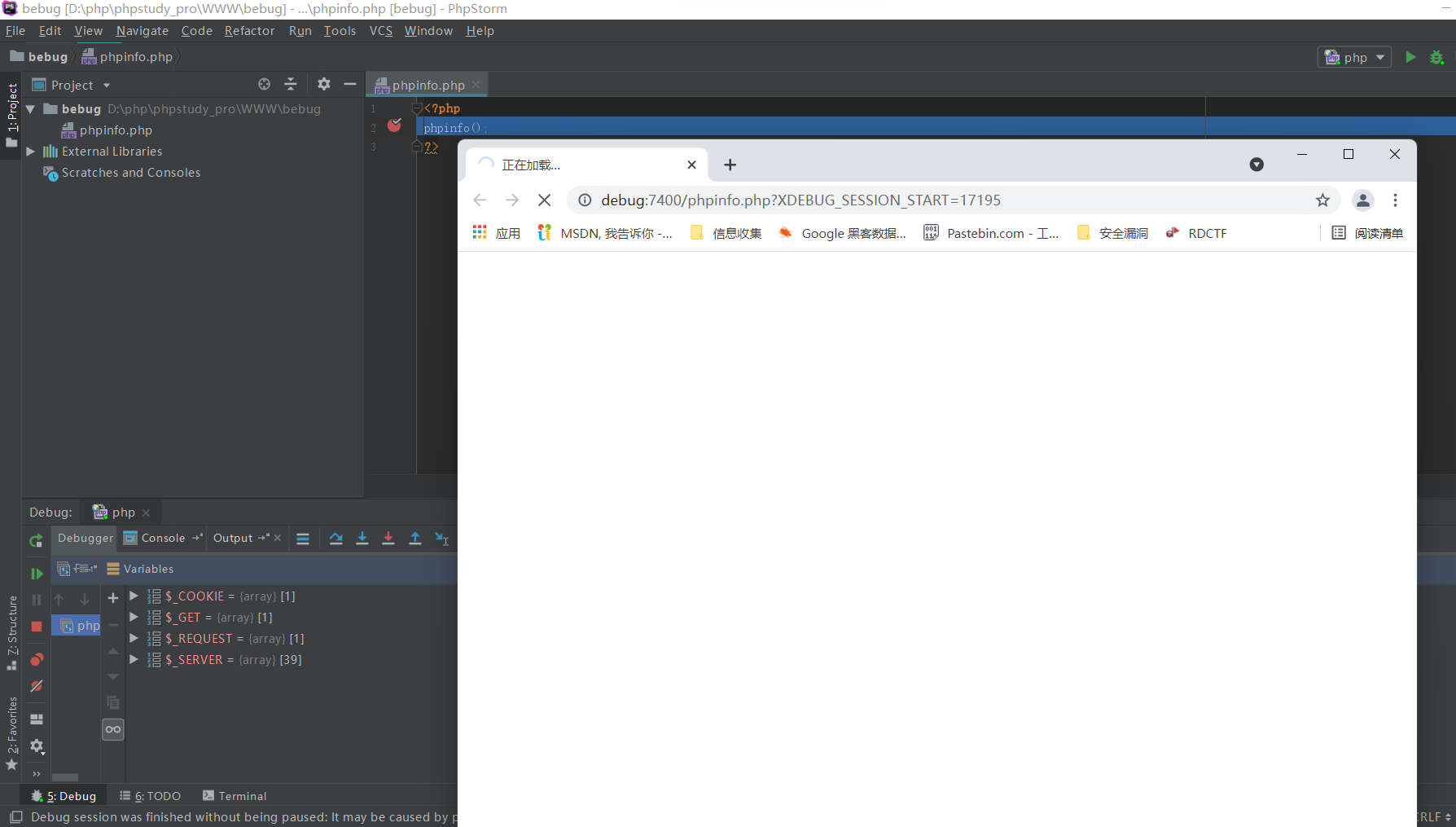This screenshot has height=827, width=1456.
Task: Open the Terminal tool window
Action: tap(235, 796)
